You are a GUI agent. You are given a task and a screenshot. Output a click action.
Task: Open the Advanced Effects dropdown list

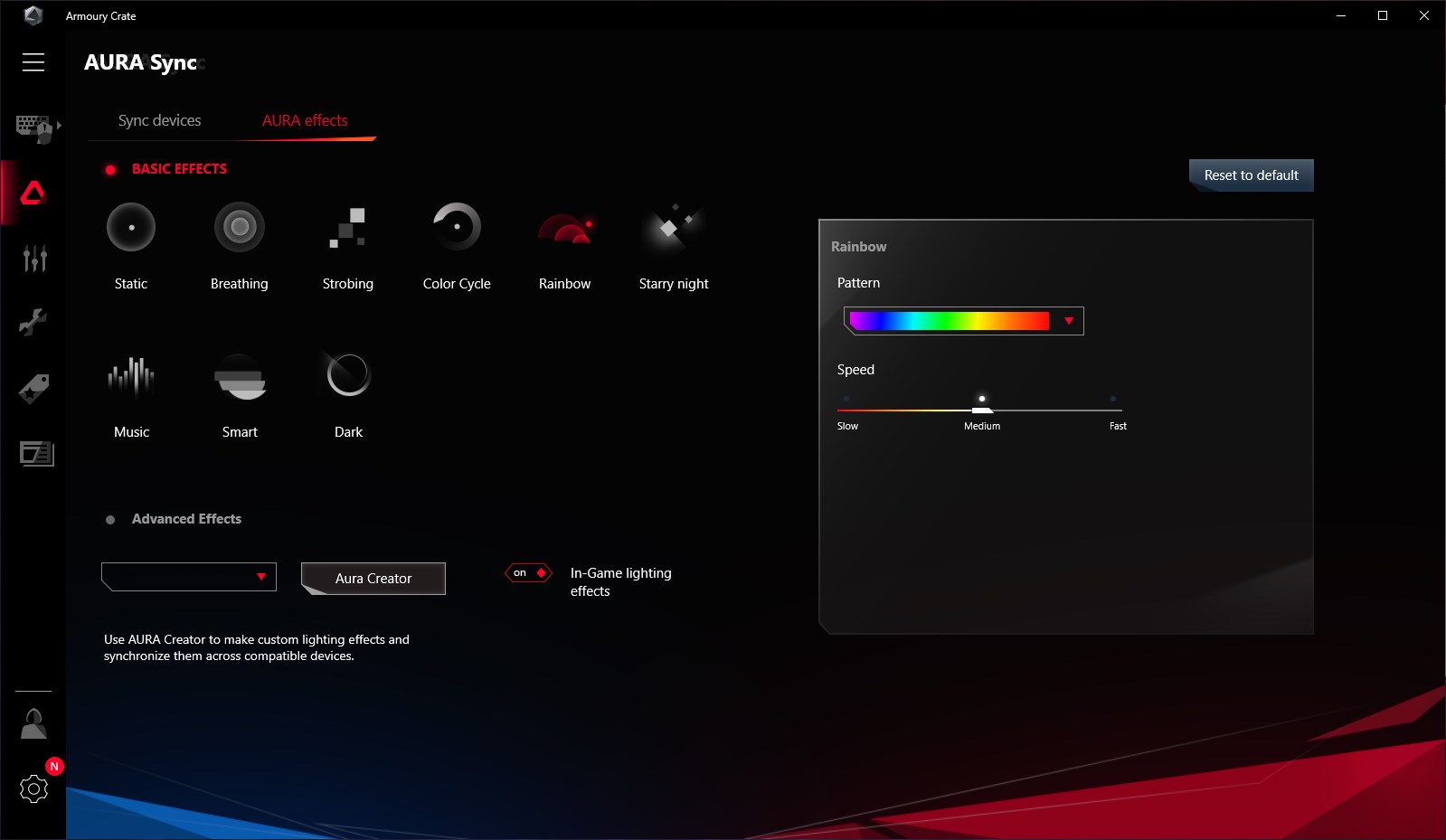pyautogui.click(x=189, y=577)
